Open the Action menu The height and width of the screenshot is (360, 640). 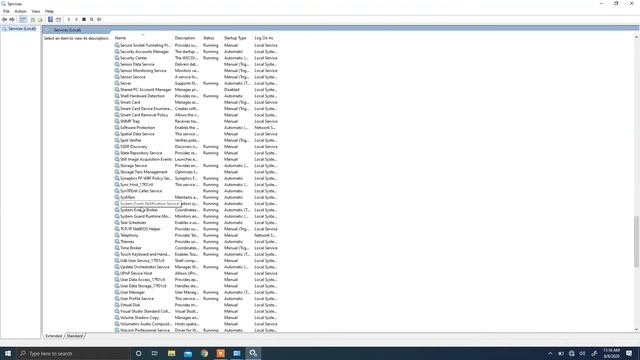pos(20,11)
